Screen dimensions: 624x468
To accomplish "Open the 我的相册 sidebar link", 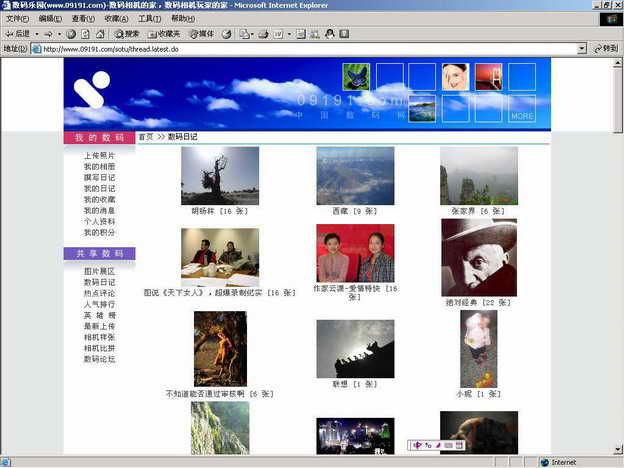I will click(x=99, y=167).
